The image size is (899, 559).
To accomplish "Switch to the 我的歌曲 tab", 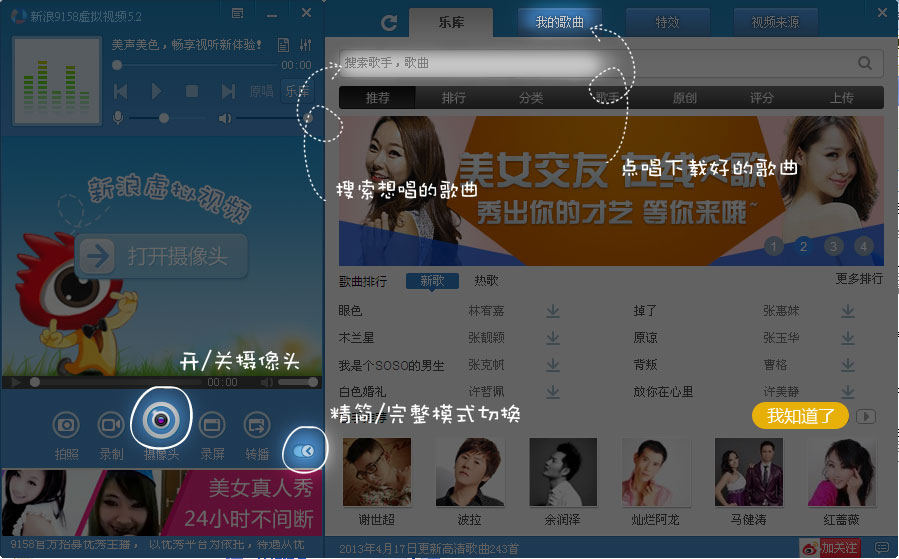I will point(560,22).
